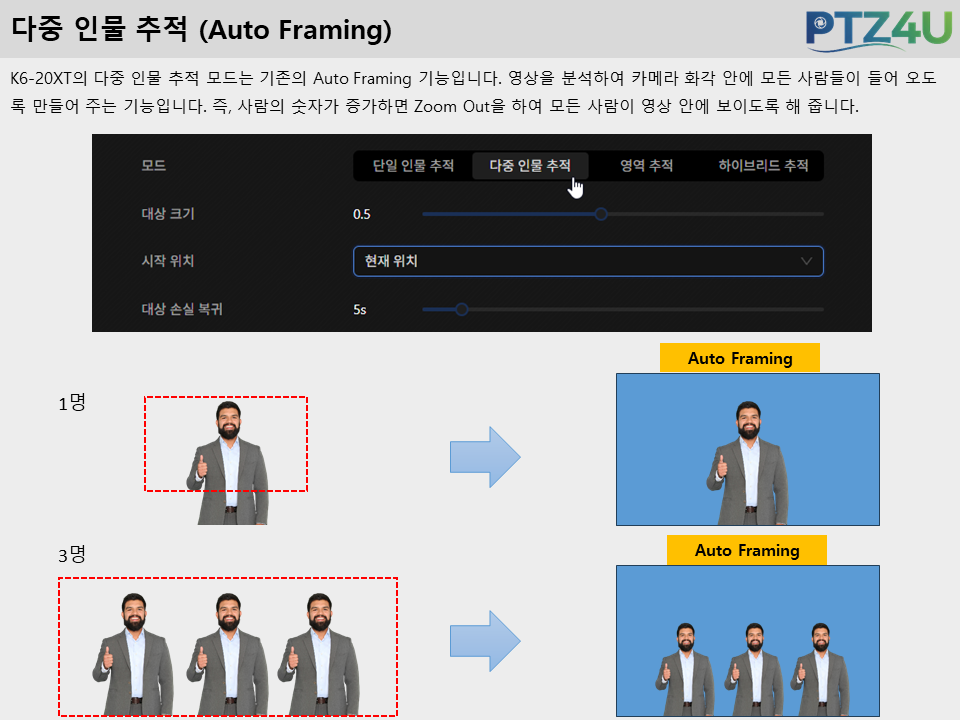Switch to the 하이브리드 추적 mode tab
Viewport: 960px width, 720px height.
tap(763, 166)
